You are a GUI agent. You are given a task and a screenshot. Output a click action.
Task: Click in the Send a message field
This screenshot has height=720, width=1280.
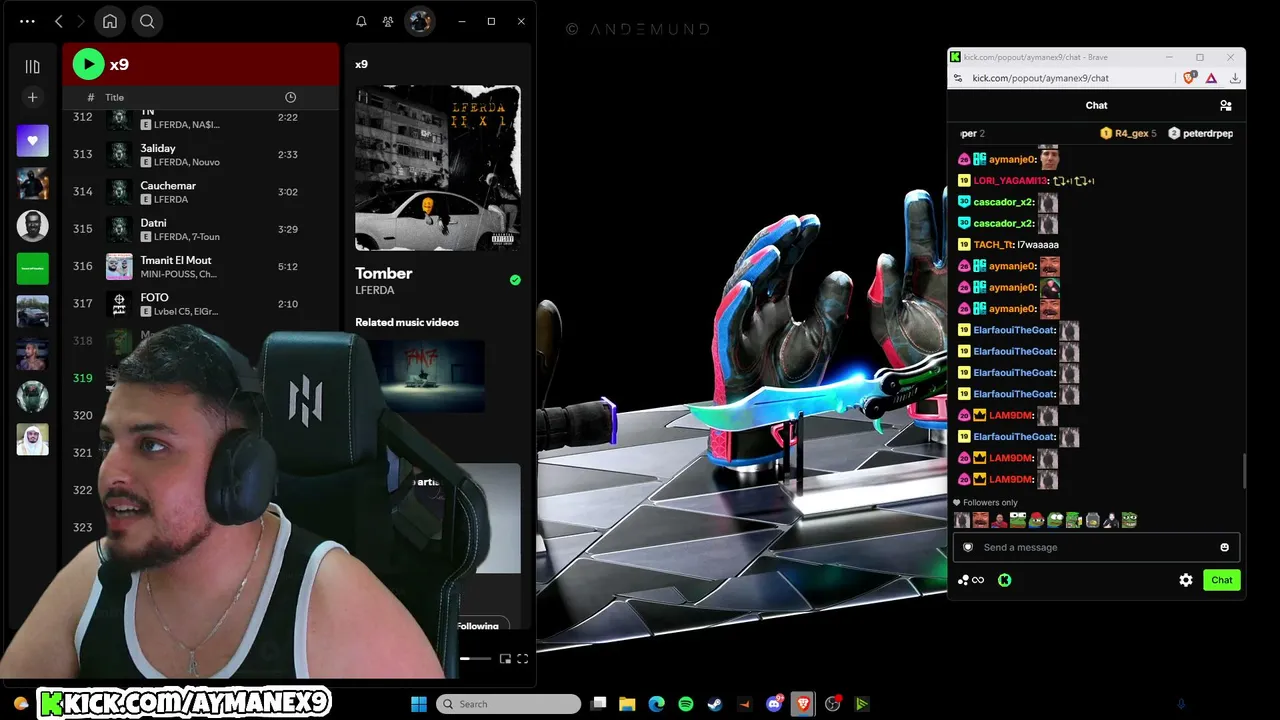tap(1096, 547)
